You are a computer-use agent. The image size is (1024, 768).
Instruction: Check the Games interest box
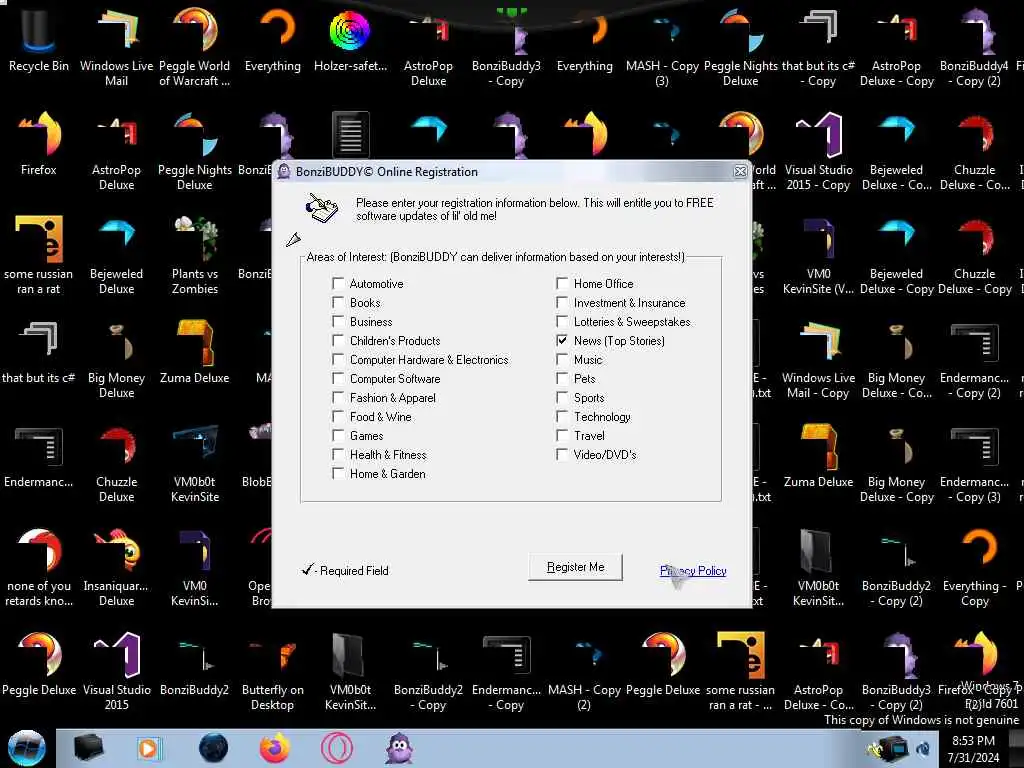pyautogui.click(x=338, y=436)
